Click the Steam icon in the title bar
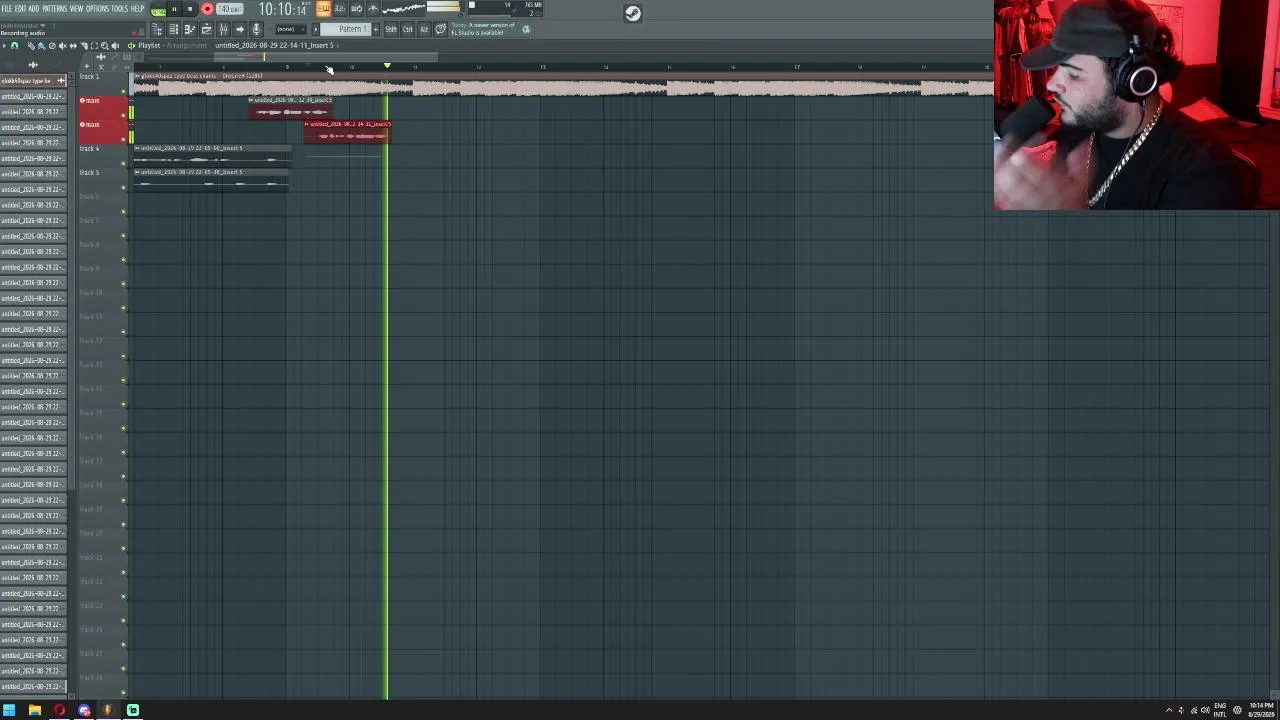This screenshot has width=1280, height=720. (x=633, y=13)
